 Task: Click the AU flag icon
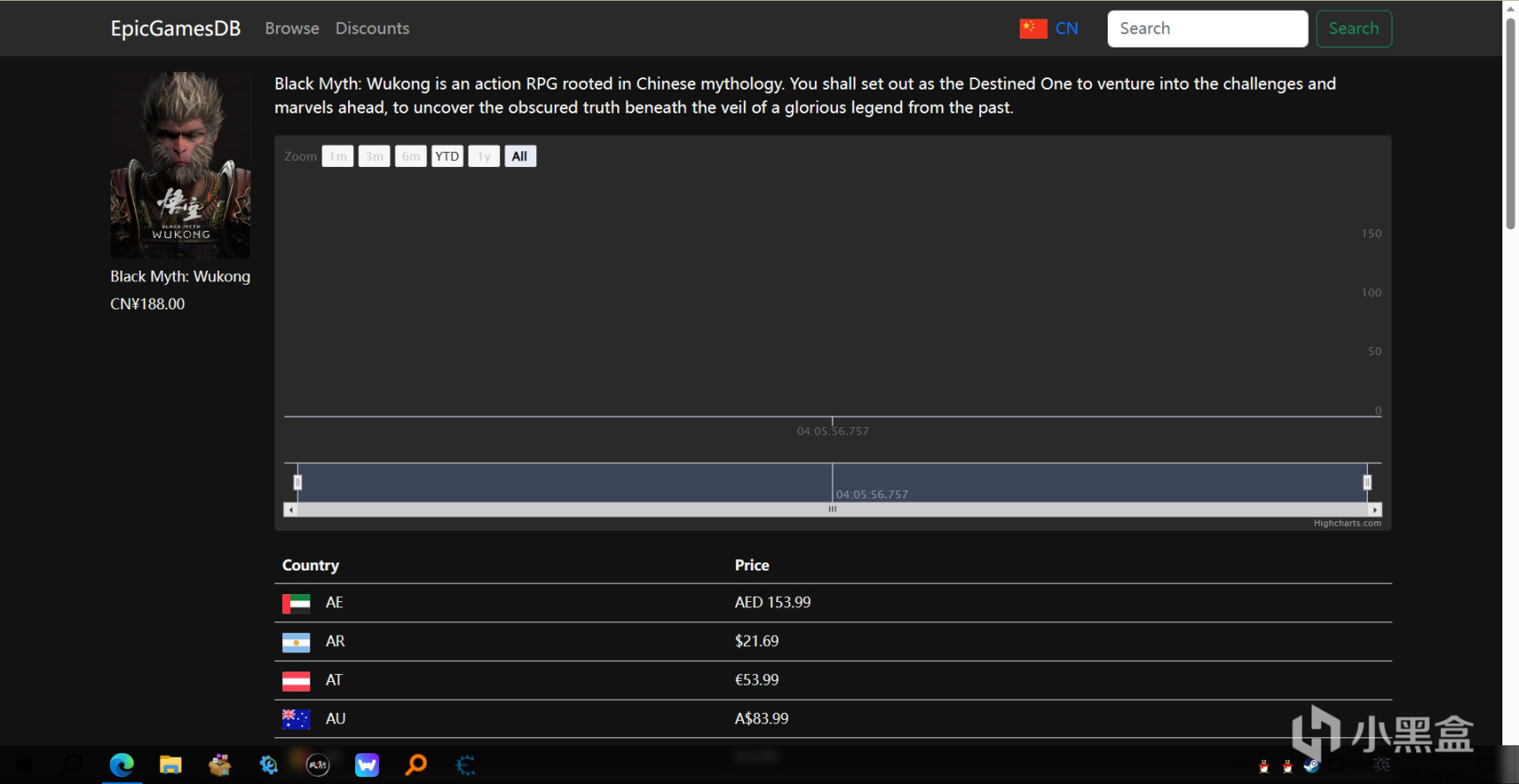coord(296,719)
